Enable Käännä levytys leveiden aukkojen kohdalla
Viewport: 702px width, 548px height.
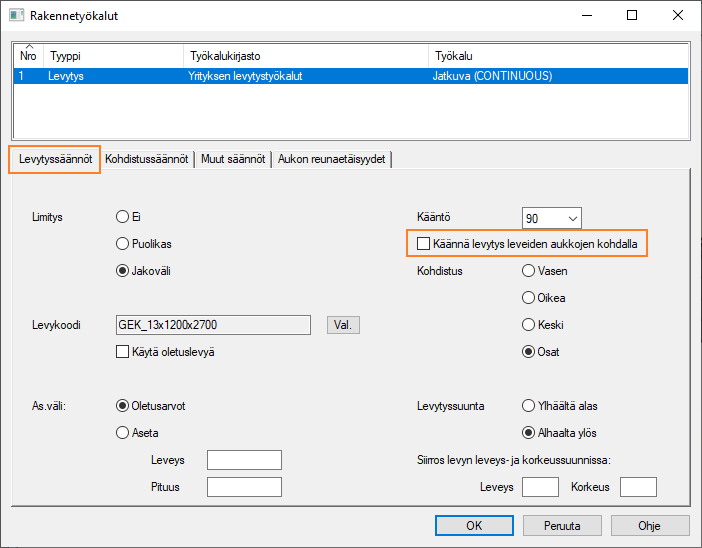(x=424, y=243)
